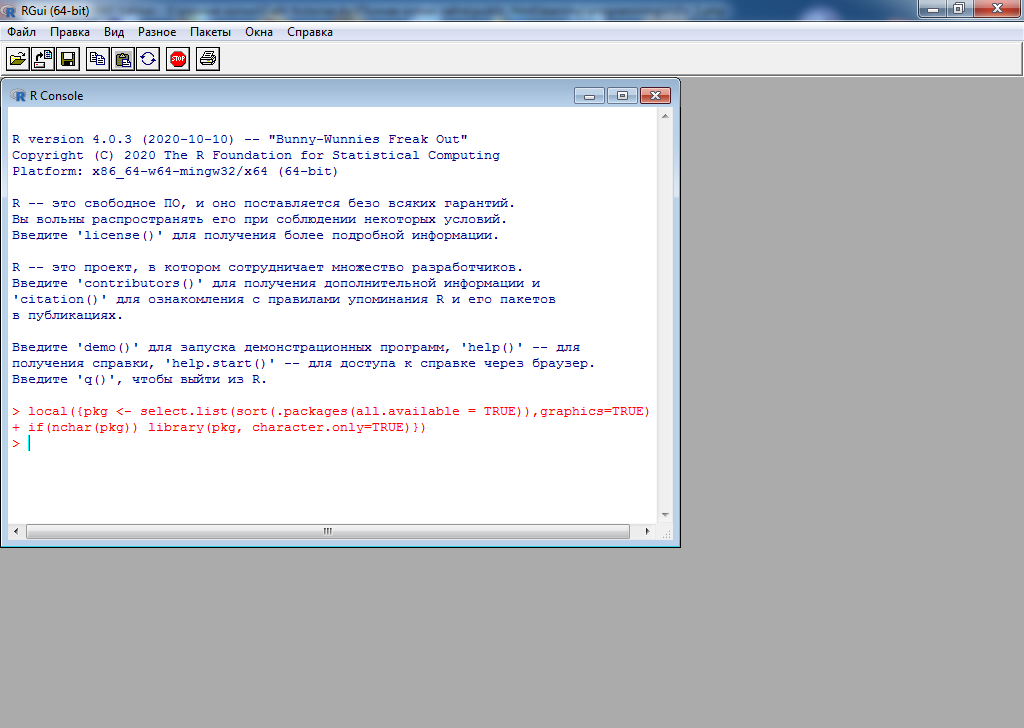Open the Файл menu

[x=21, y=32]
